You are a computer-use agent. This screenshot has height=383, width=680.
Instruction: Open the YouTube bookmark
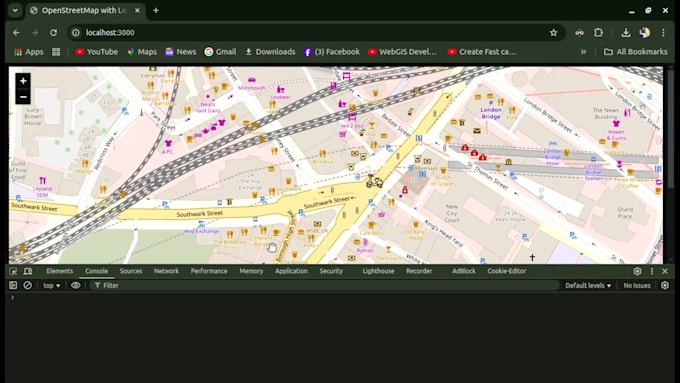tap(96, 52)
